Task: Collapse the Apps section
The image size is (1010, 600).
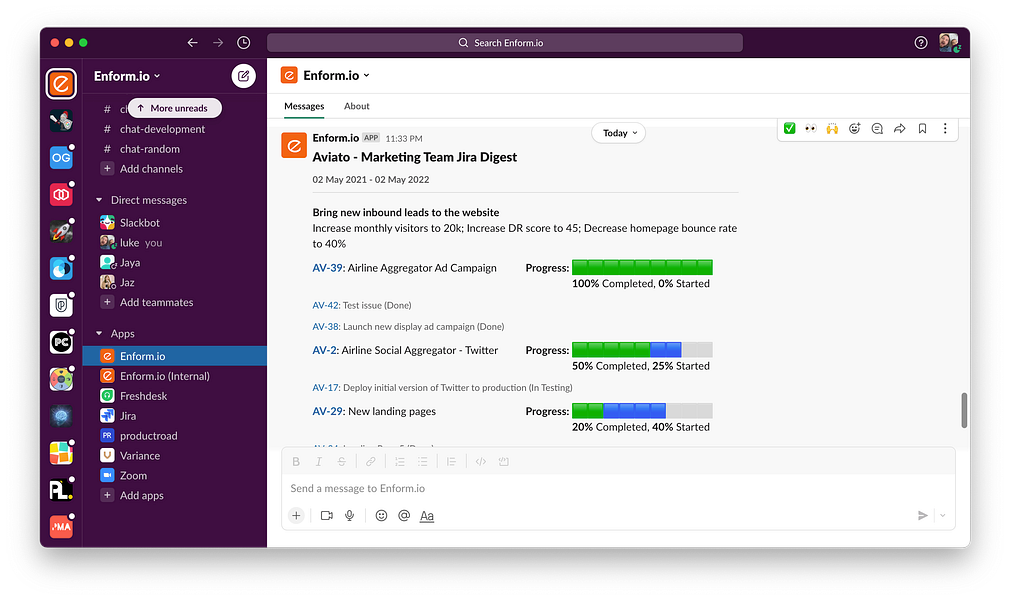Action: (x=99, y=333)
